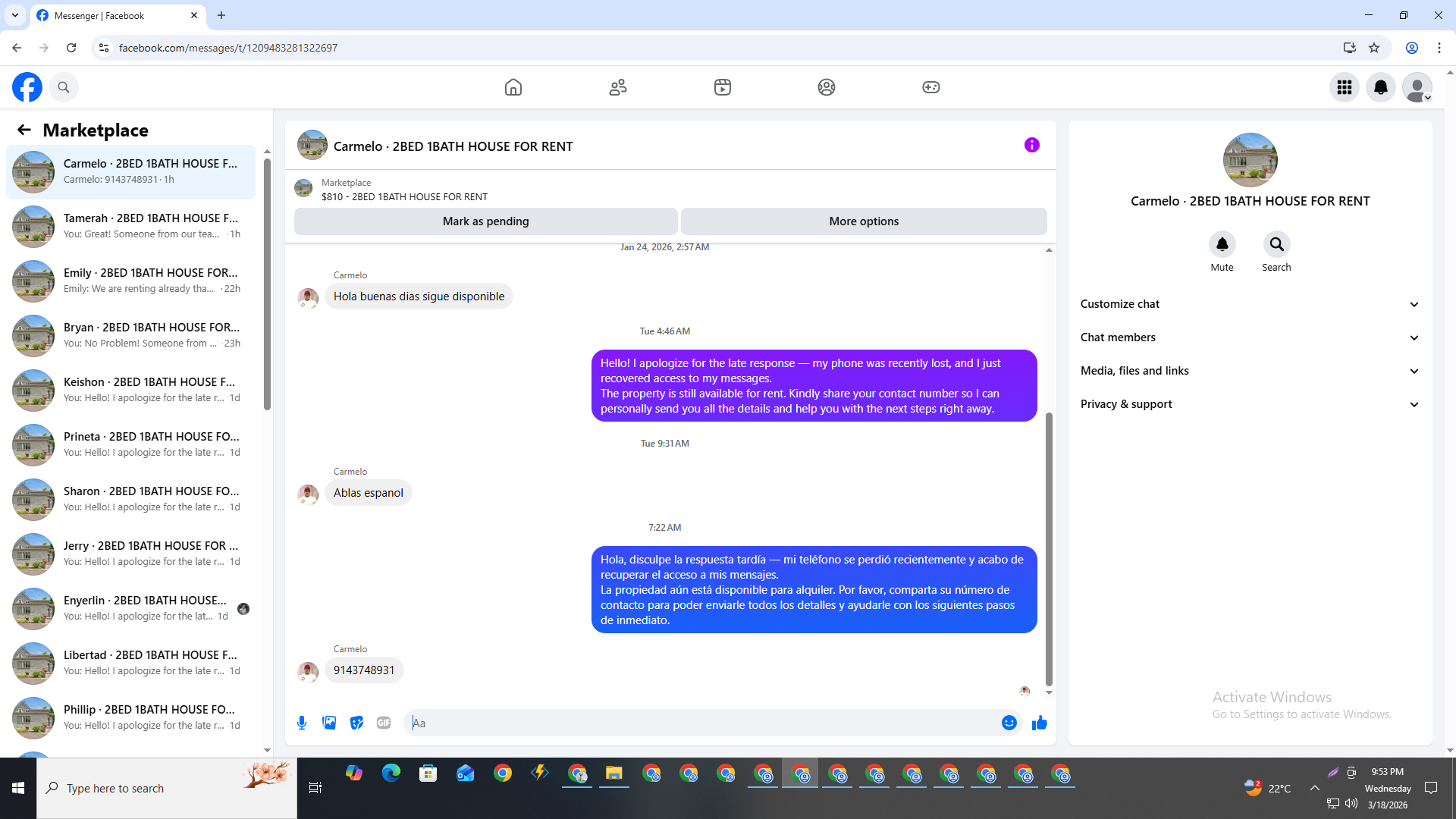1456x819 pixels.
Task: Attach a file using the image icon
Action: point(329,723)
